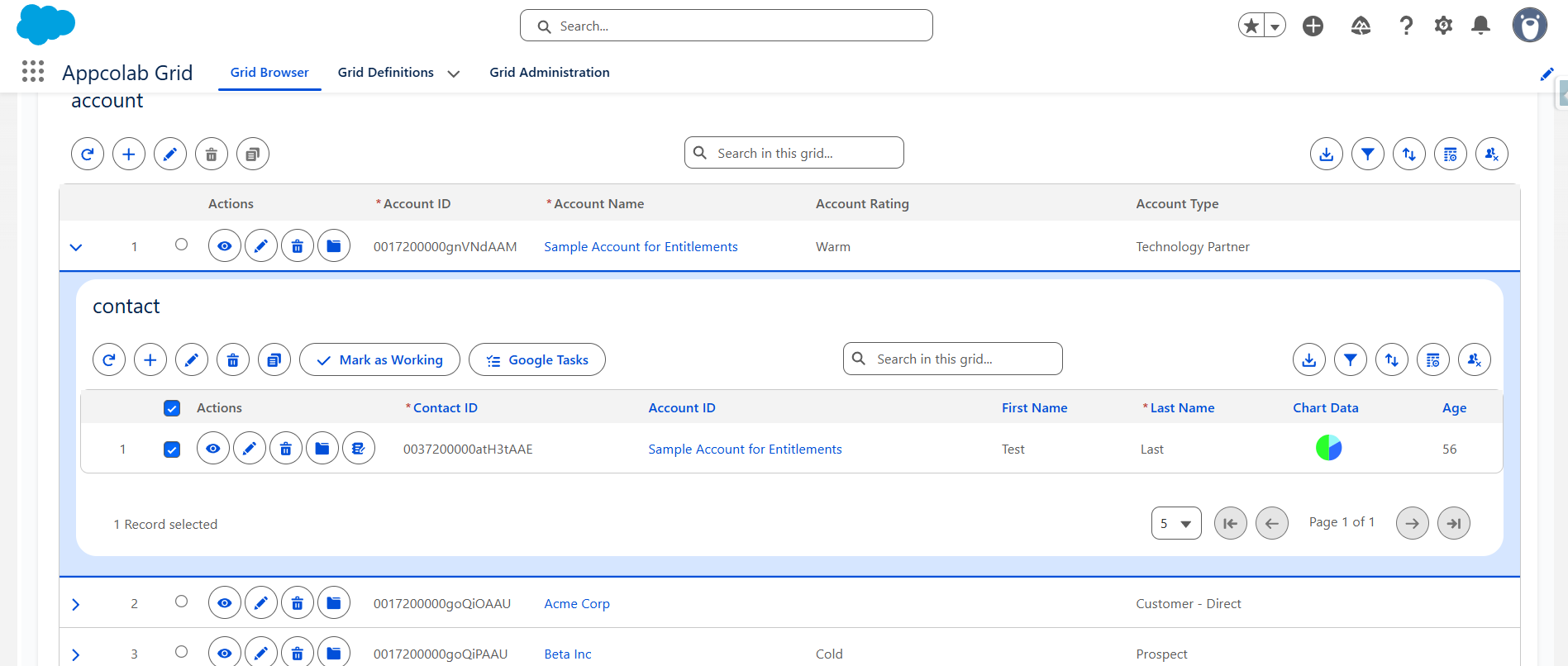Toggle the contact grid select-all checkbox
The height and width of the screenshot is (666, 1568).
pos(172,408)
